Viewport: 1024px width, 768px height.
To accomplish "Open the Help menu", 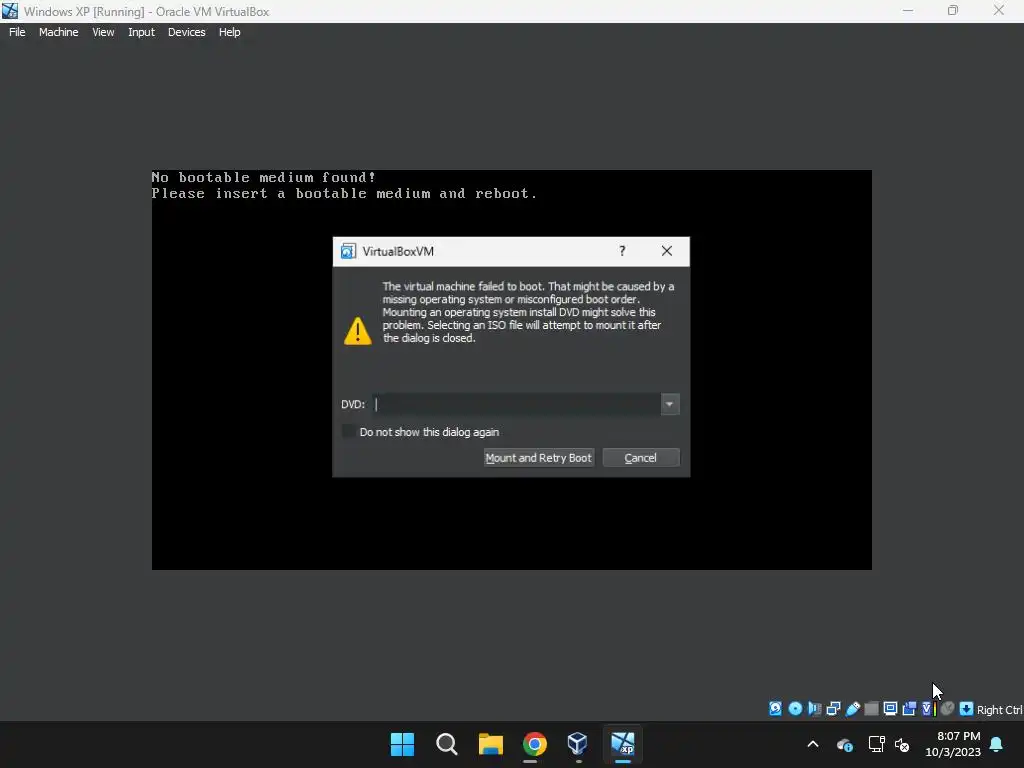I will pos(229,32).
